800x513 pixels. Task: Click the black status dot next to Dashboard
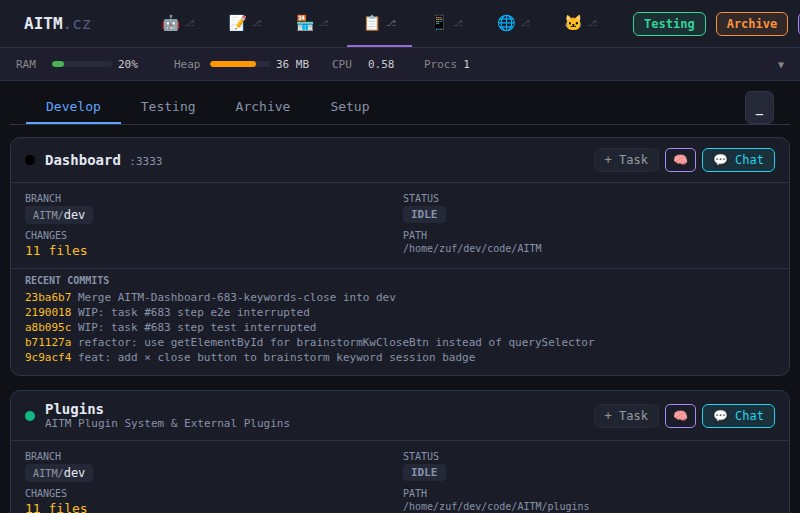point(30,160)
